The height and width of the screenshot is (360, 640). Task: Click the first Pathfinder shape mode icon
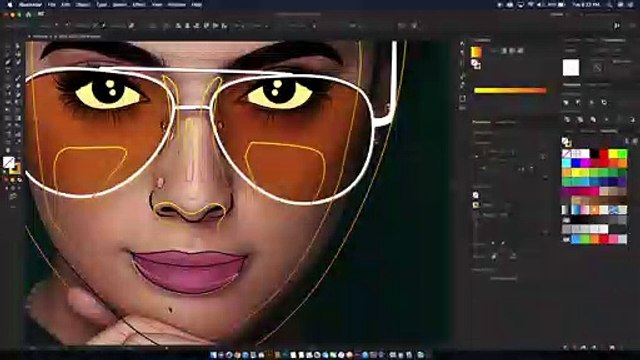[566, 102]
